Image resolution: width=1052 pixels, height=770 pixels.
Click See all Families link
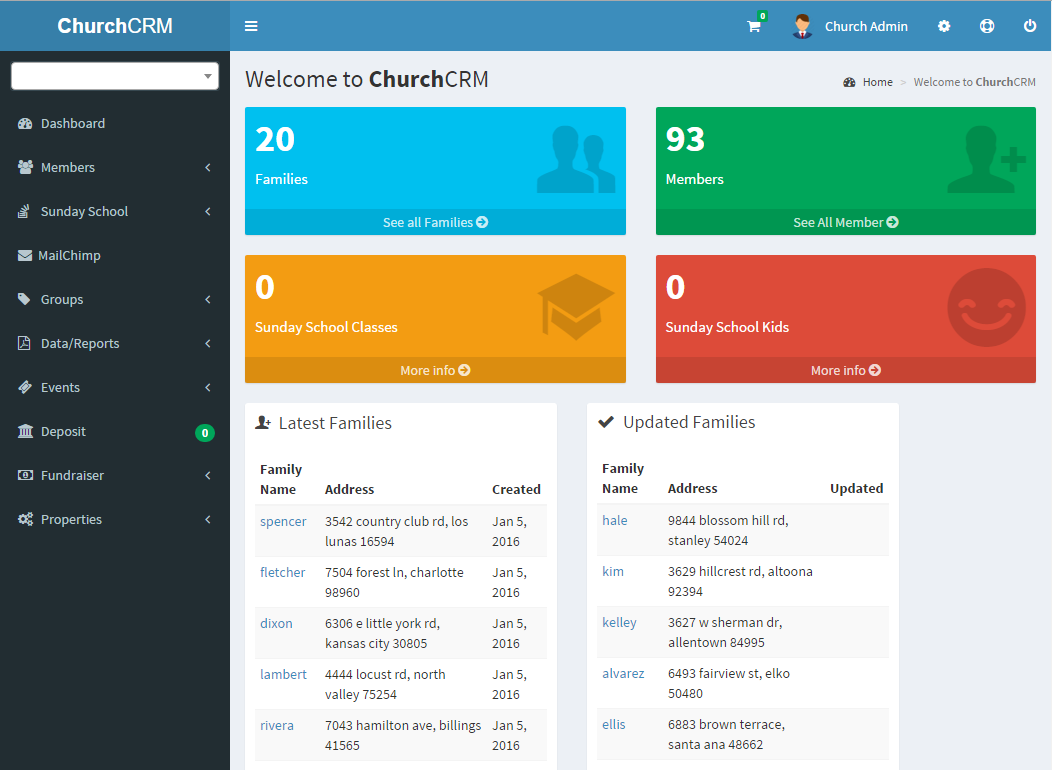pos(435,222)
